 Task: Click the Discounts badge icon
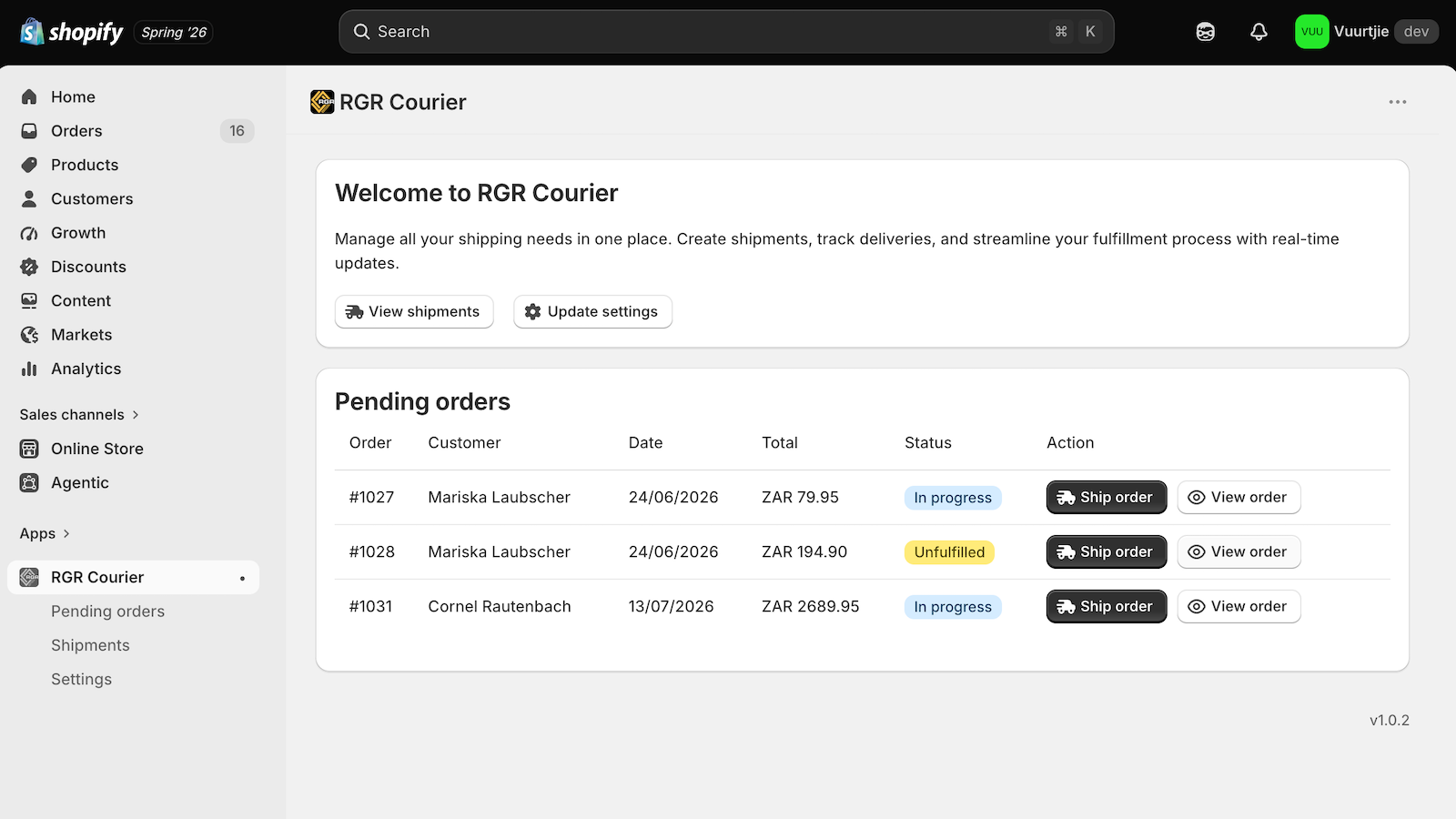coord(29,267)
